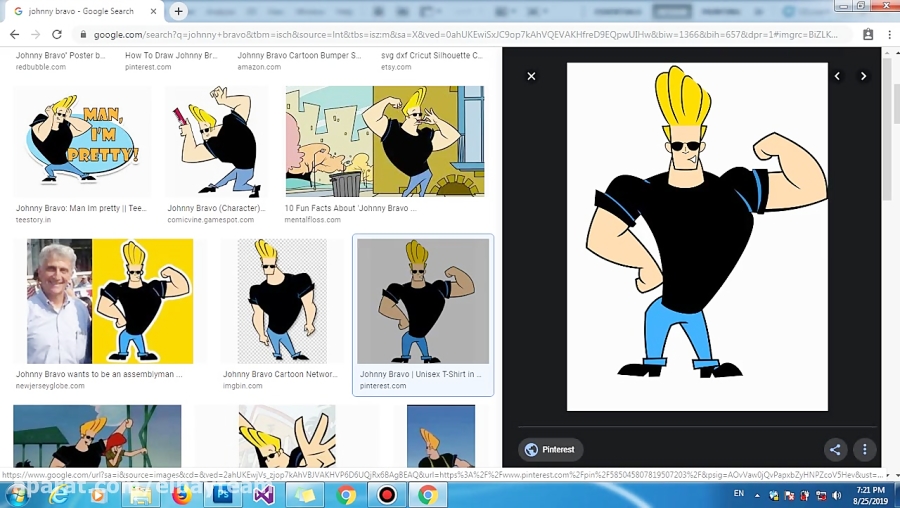Image resolution: width=900 pixels, height=508 pixels.
Task: Open the 'Man, I'm Pretty!' thumbnail
Action: pyautogui.click(x=82, y=141)
